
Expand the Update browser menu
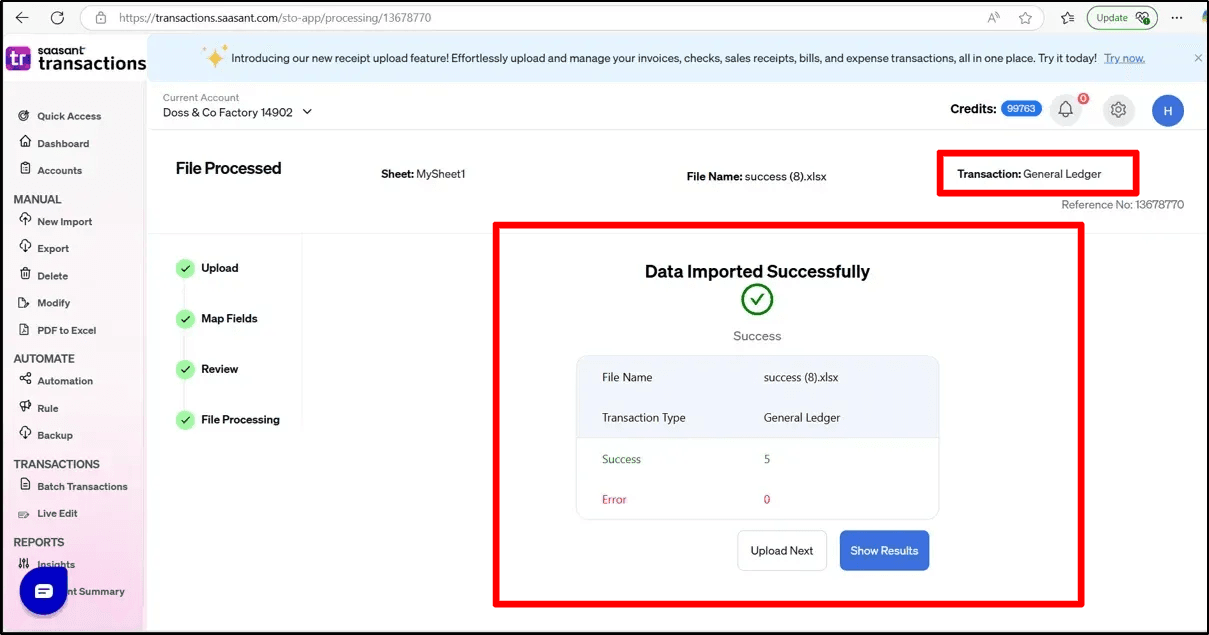(x=1121, y=17)
